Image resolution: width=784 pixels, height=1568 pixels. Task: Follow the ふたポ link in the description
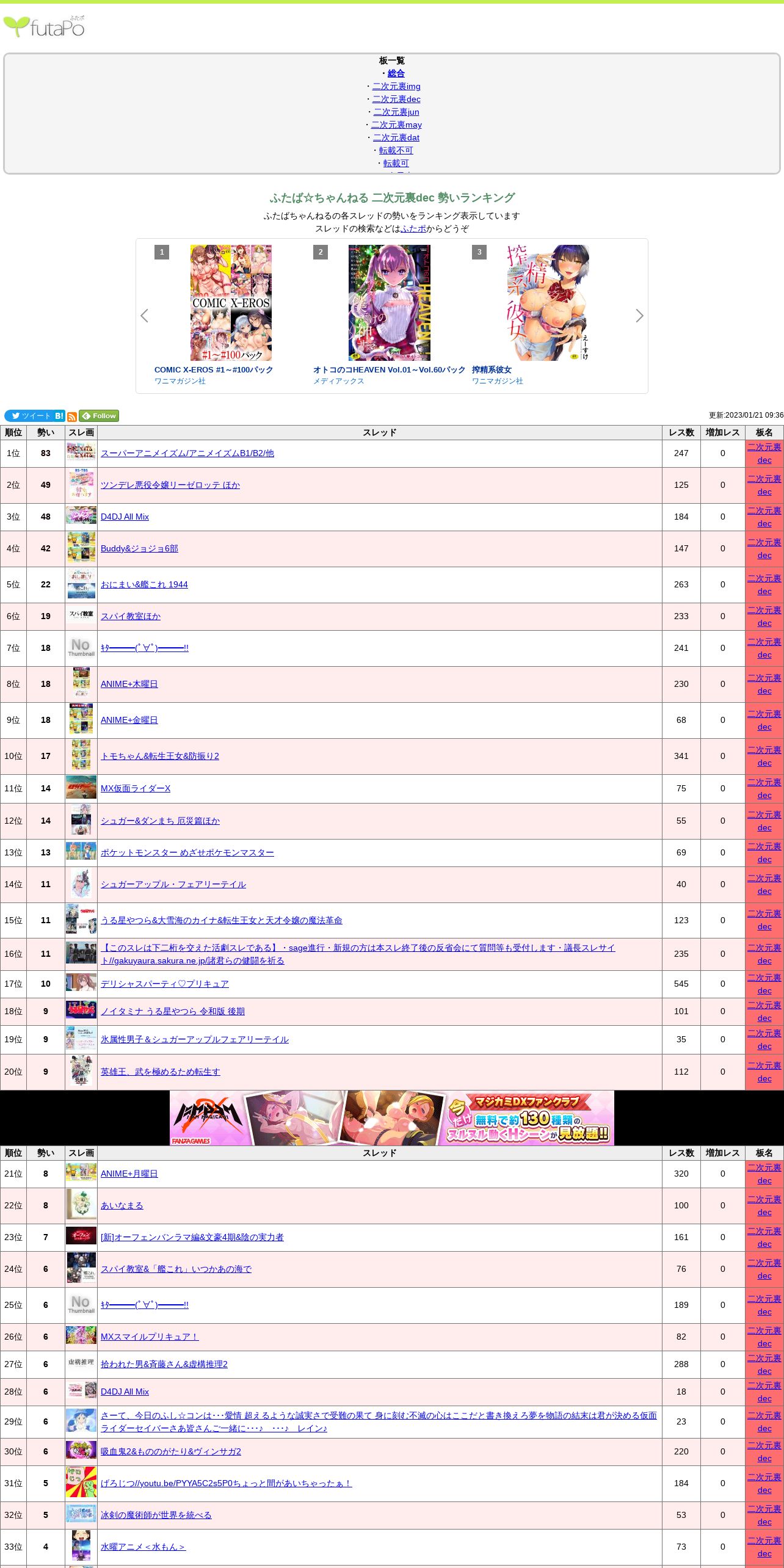[413, 228]
